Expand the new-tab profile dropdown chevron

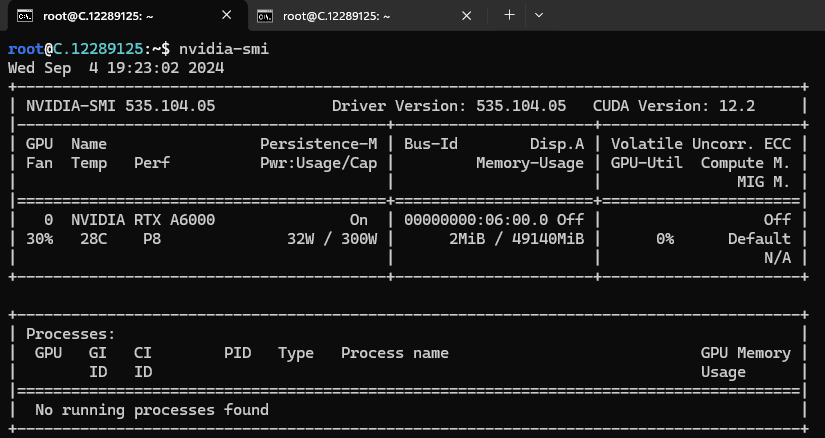click(x=538, y=15)
